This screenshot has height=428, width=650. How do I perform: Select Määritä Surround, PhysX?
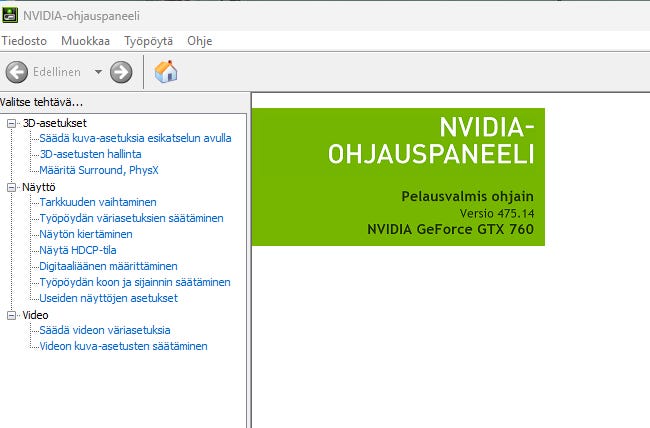pos(99,170)
